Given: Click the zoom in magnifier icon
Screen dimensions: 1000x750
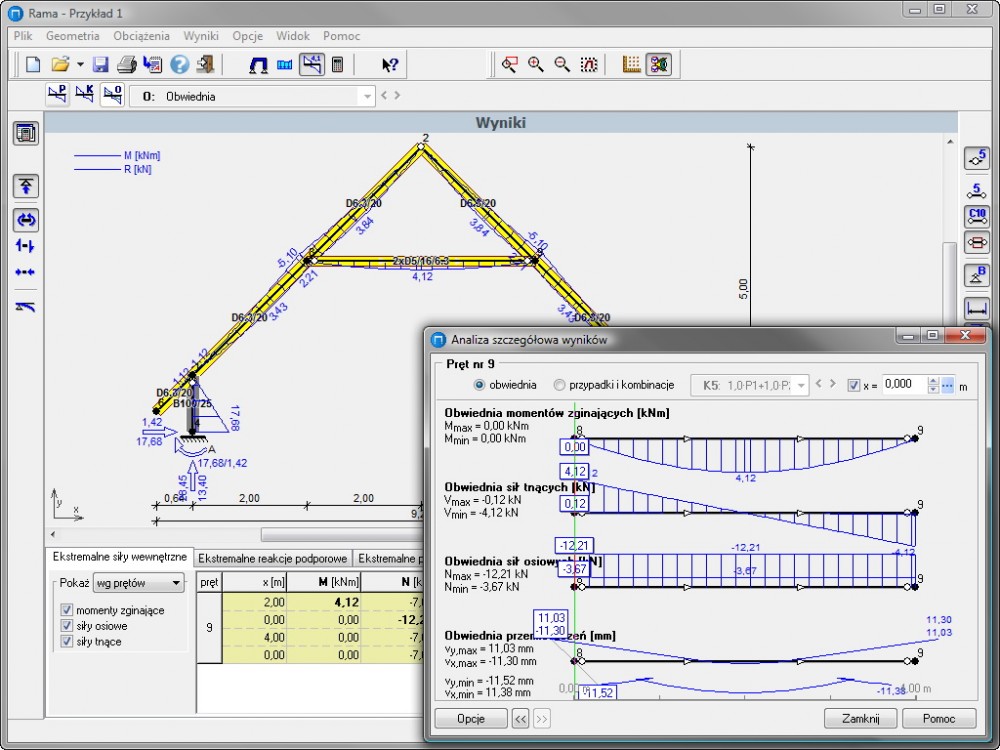Looking at the screenshot, I should 536,65.
